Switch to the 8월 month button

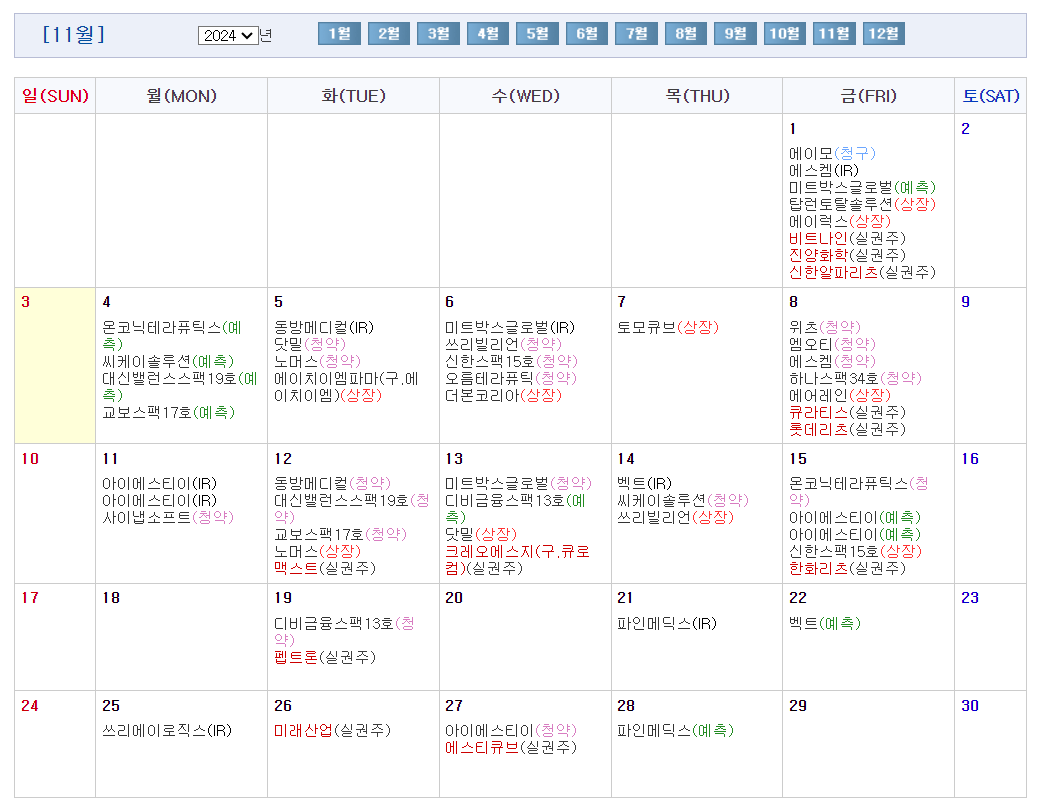pos(686,34)
